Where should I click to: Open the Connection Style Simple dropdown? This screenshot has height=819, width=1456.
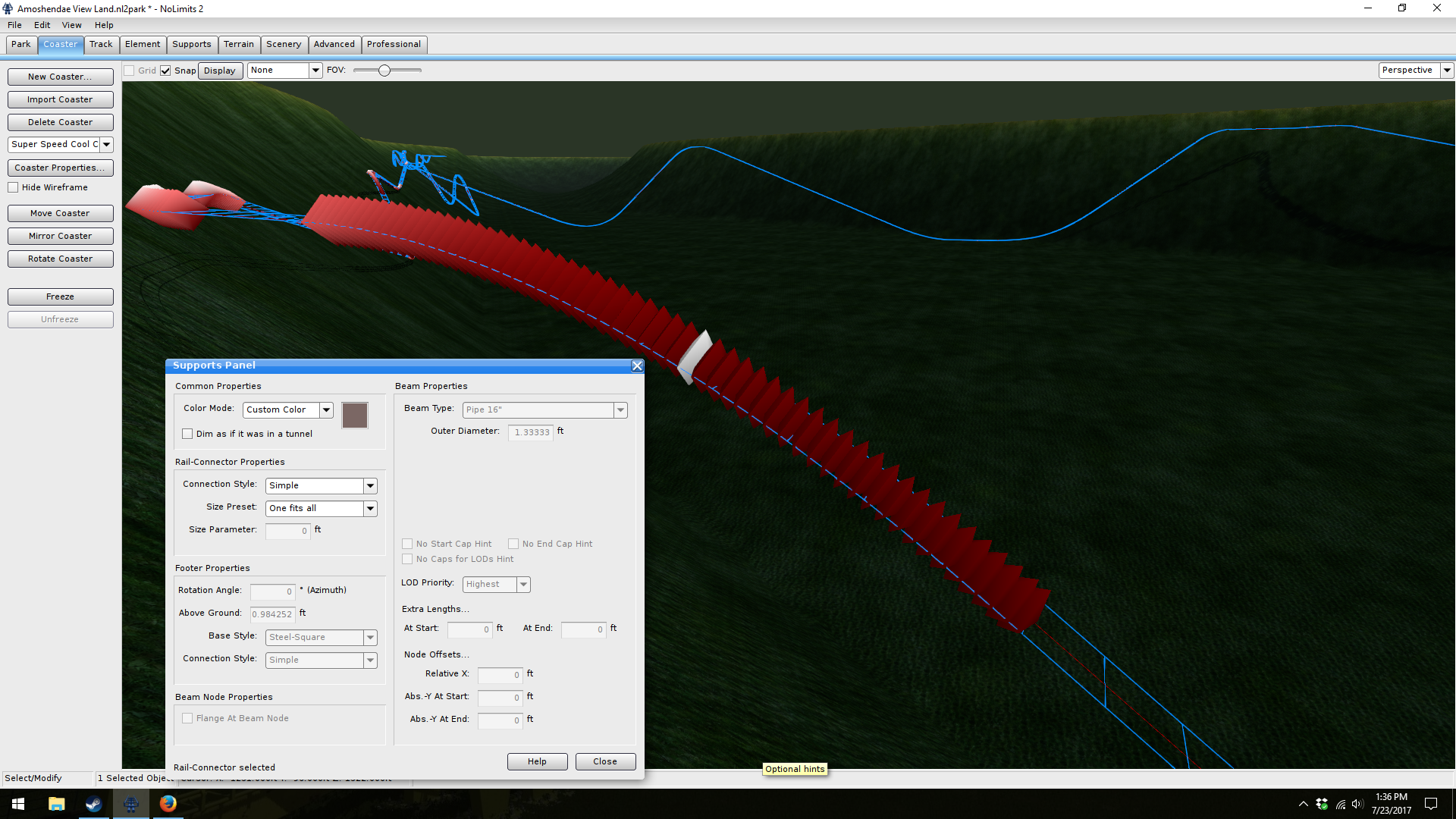pyautogui.click(x=370, y=485)
